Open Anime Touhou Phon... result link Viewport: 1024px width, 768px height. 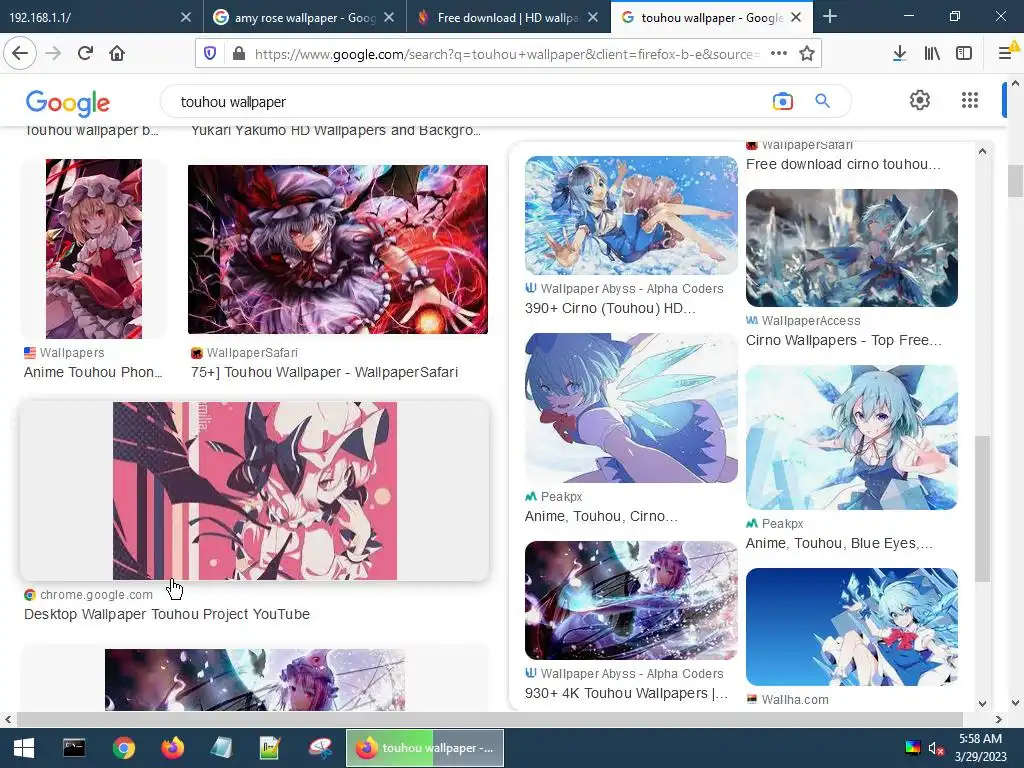click(93, 372)
